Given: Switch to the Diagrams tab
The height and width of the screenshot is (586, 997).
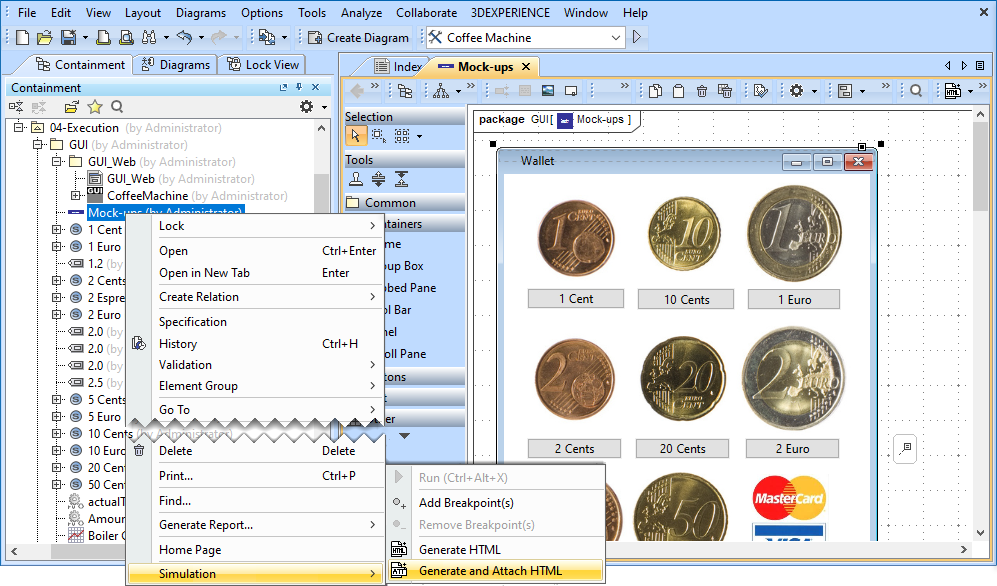Looking at the screenshot, I should point(176,64).
